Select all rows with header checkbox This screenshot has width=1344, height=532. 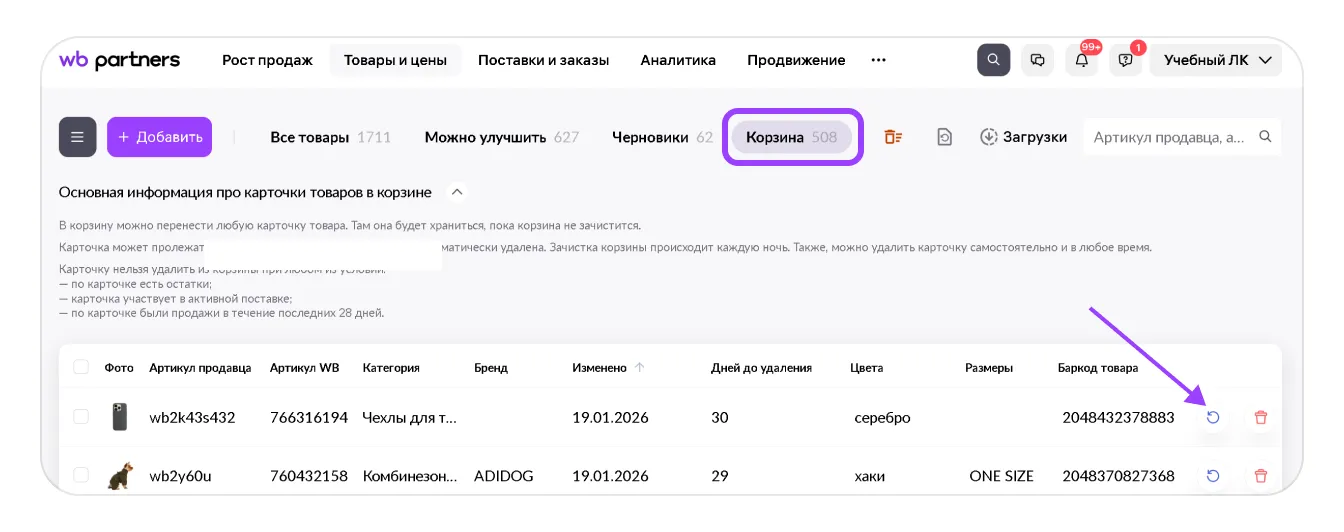(x=81, y=368)
